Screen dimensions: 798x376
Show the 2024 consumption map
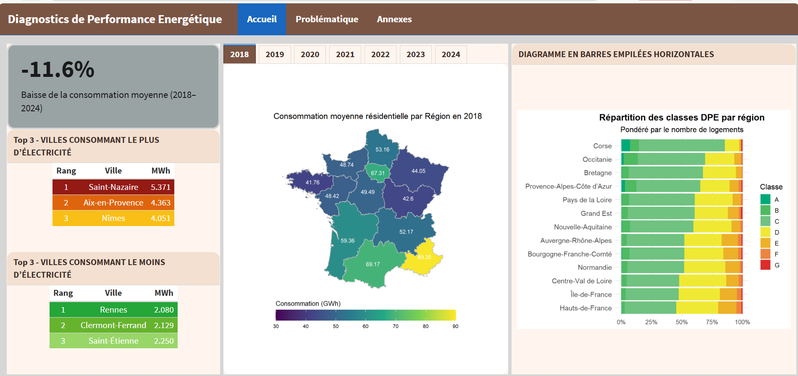[451, 54]
